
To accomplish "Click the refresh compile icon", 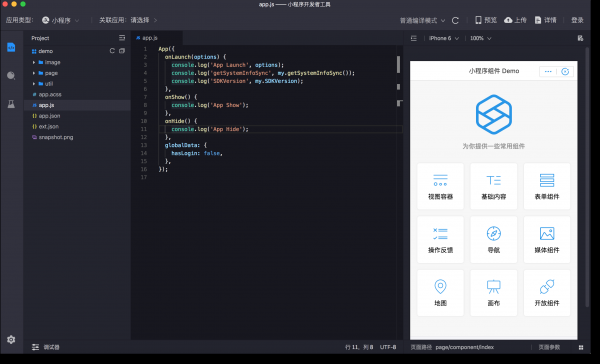I will coord(455,20).
